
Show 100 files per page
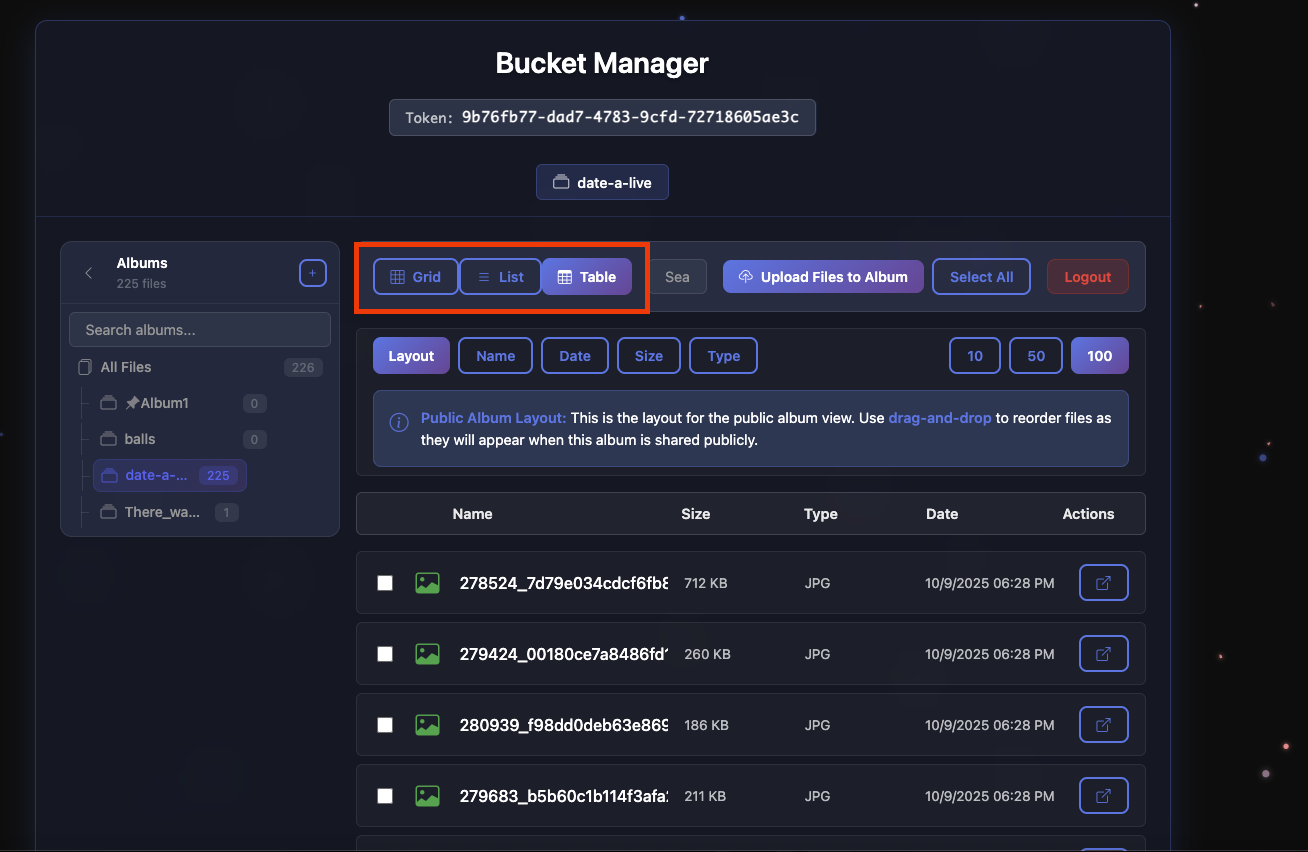[x=1100, y=356]
